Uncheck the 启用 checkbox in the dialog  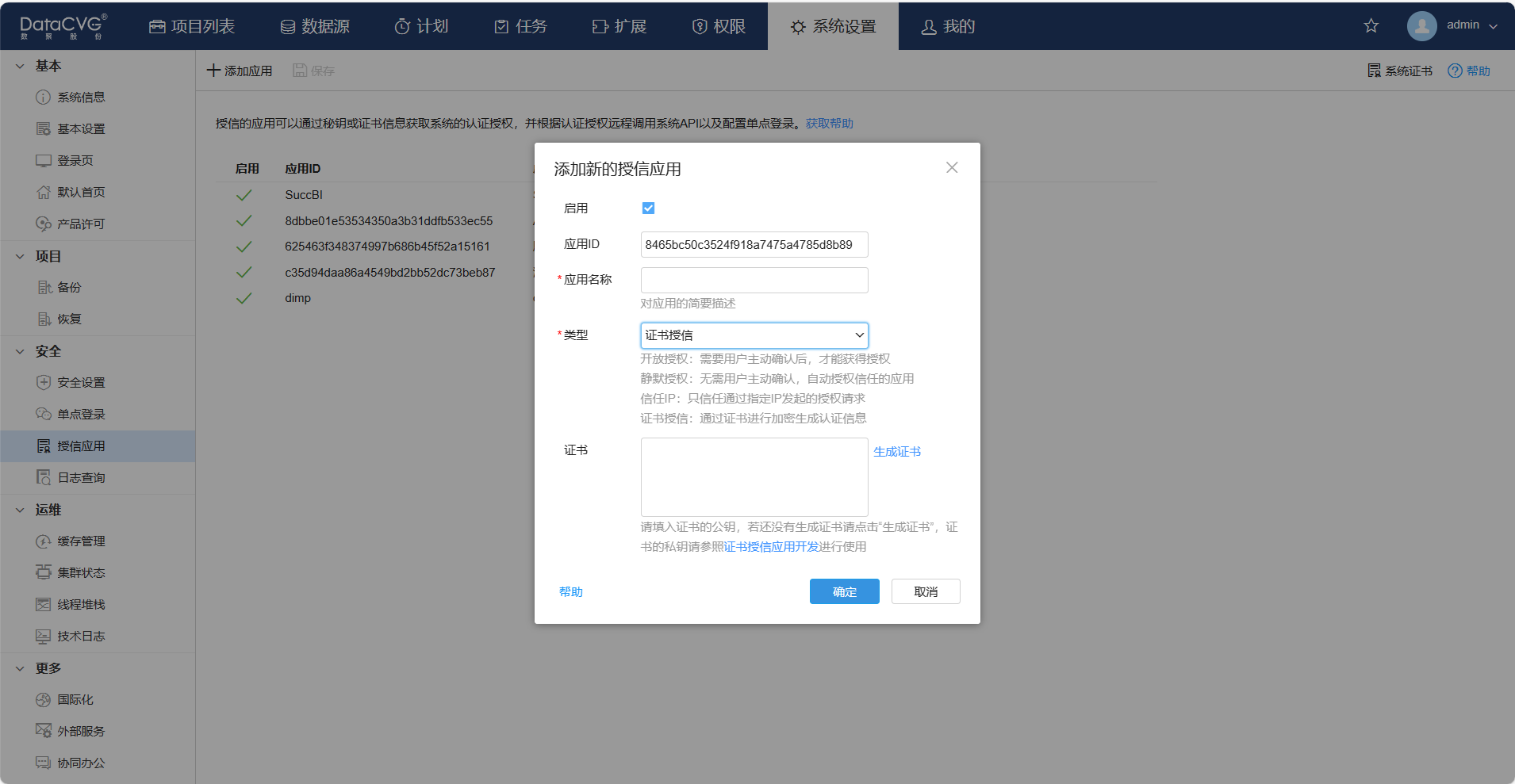[648, 208]
